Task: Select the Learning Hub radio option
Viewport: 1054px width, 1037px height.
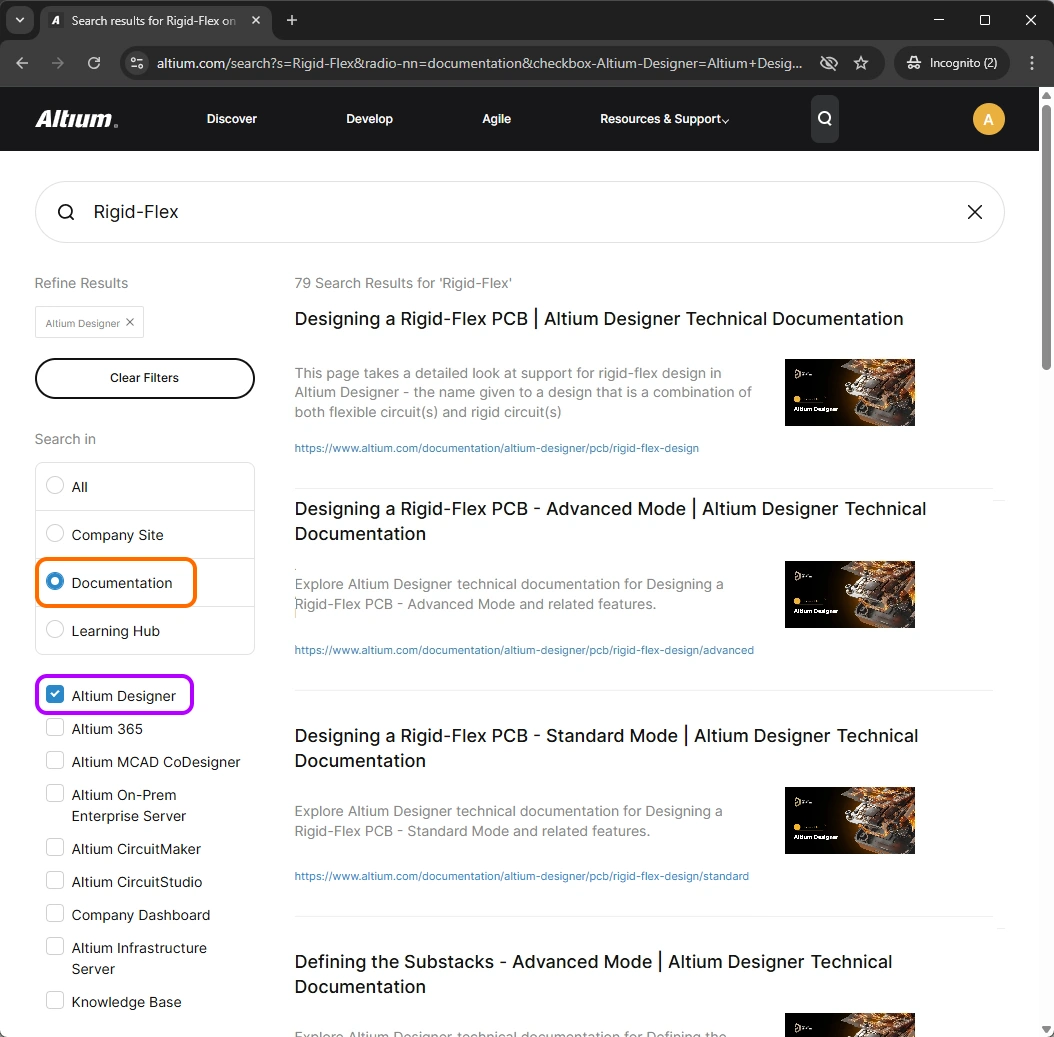Action: coord(55,630)
